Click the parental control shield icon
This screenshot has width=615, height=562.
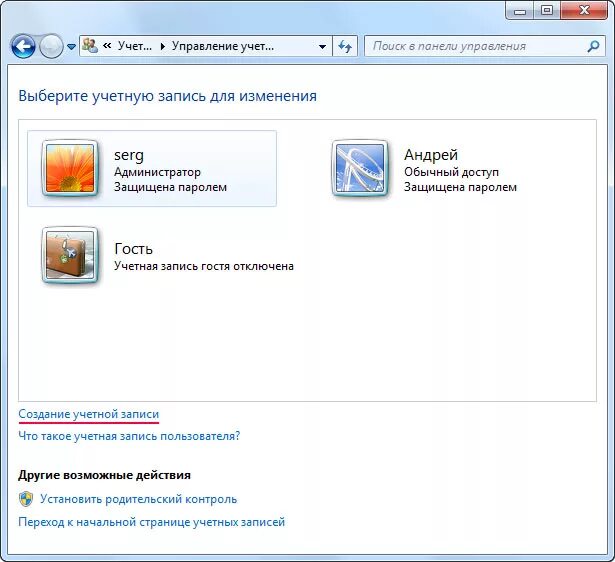26,499
